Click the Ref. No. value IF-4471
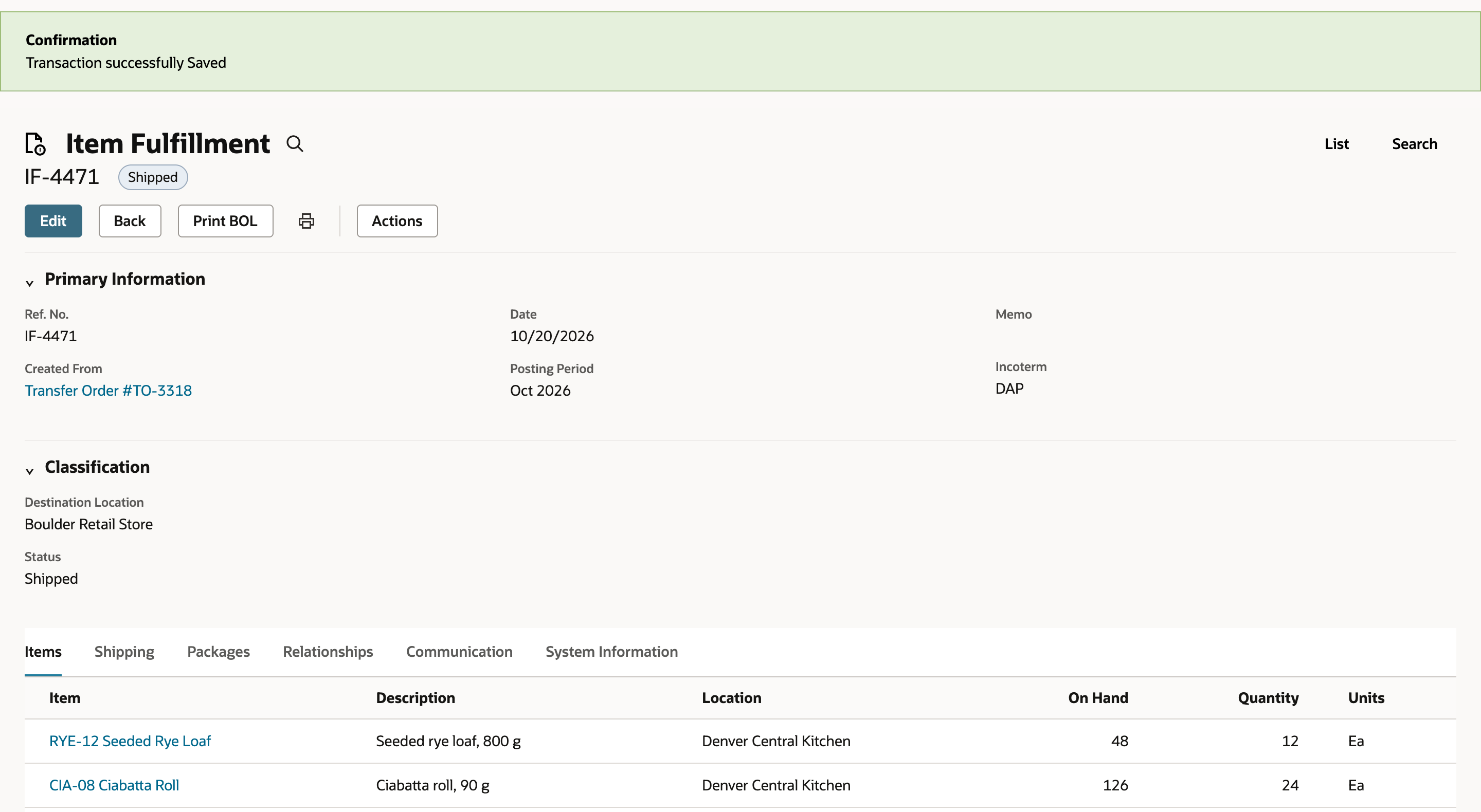 pos(50,336)
